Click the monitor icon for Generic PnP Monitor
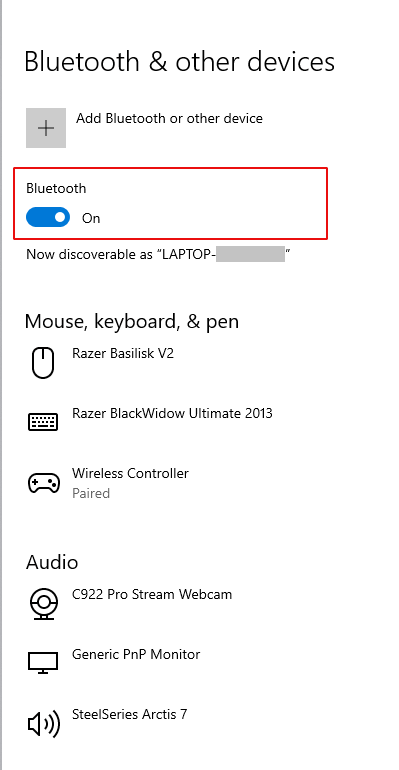Viewport: 399px width, 770px height. (x=43, y=663)
